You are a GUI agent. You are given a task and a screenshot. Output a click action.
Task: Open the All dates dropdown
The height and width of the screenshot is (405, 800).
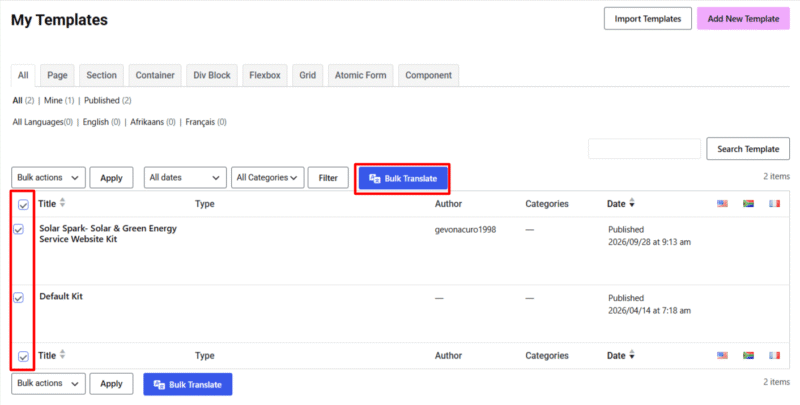[185, 178]
